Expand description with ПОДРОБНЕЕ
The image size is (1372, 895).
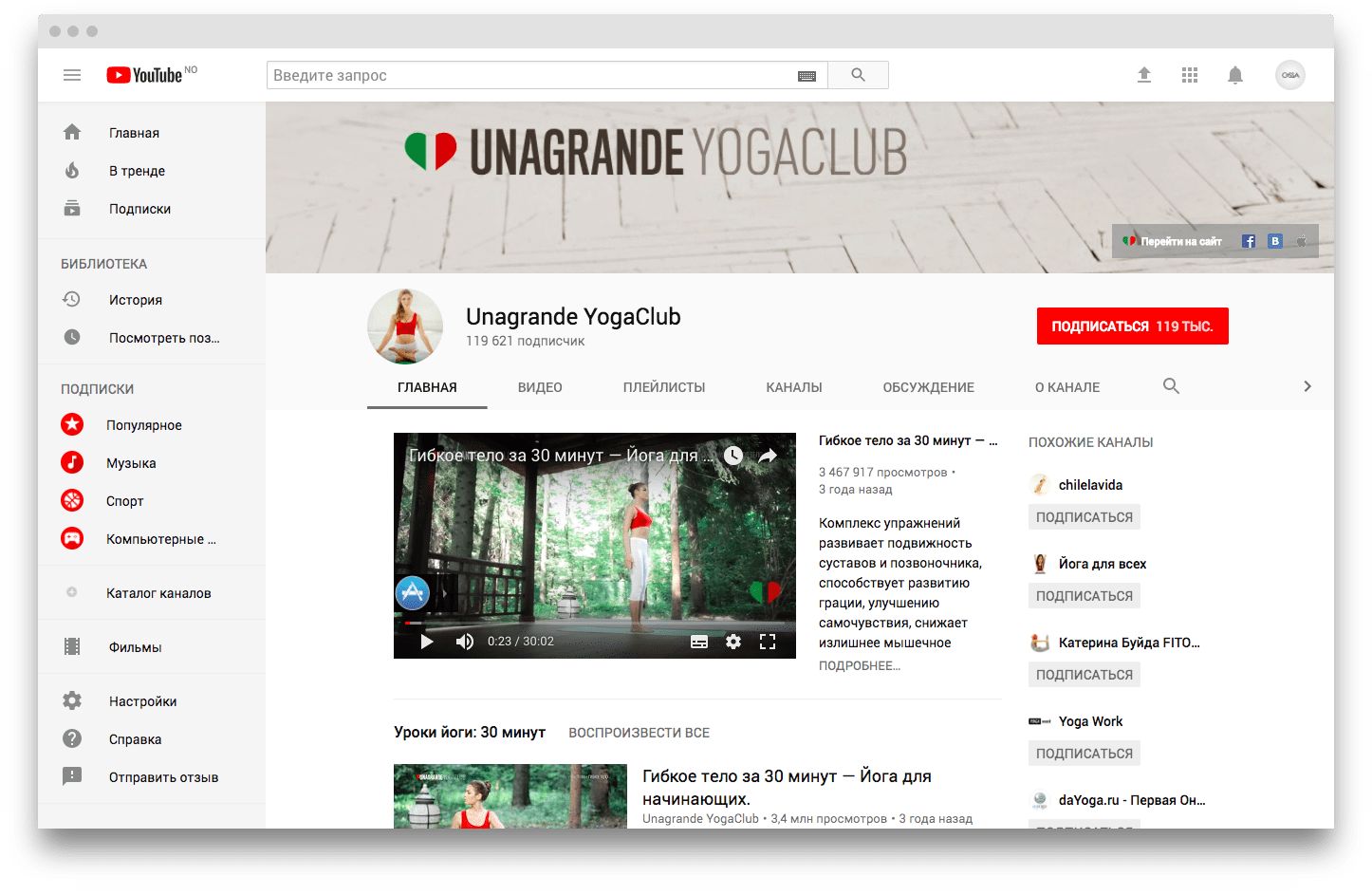click(860, 665)
